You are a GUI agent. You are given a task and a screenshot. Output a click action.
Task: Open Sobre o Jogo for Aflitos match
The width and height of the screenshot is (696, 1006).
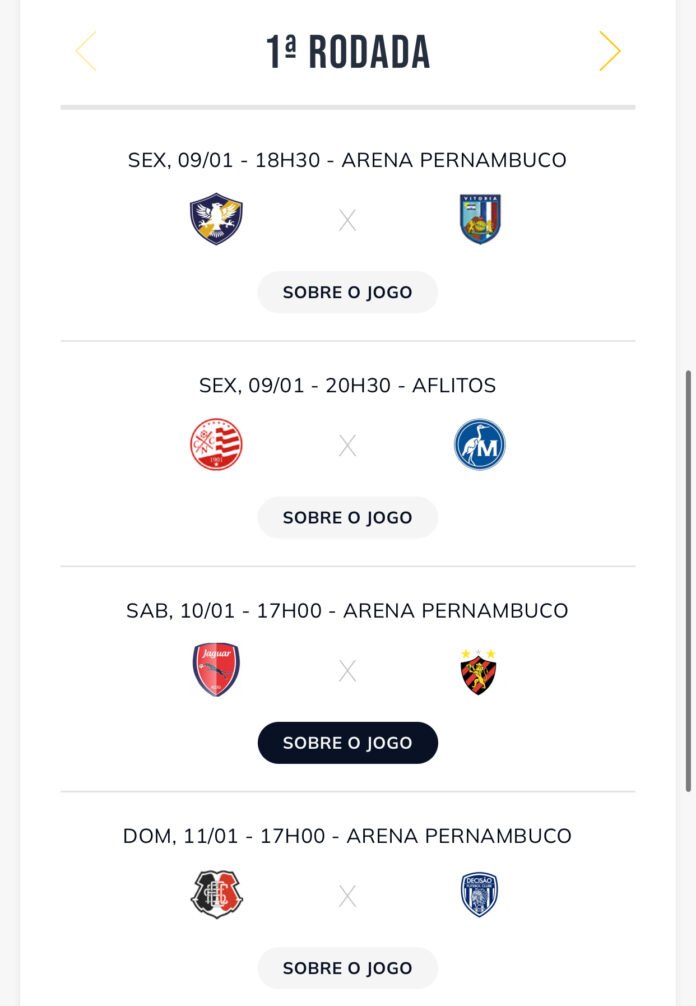click(x=347, y=518)
